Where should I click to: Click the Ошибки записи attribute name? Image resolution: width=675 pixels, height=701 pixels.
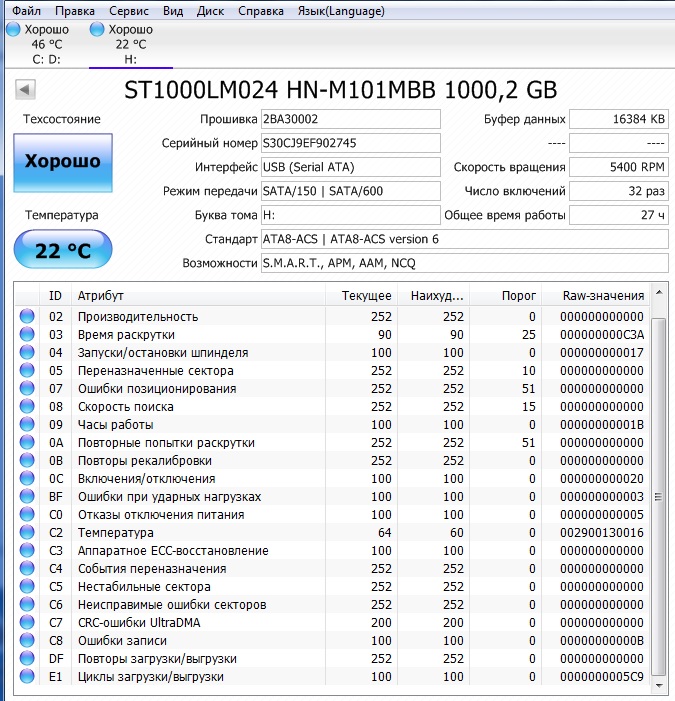click(x=122, y=640)
